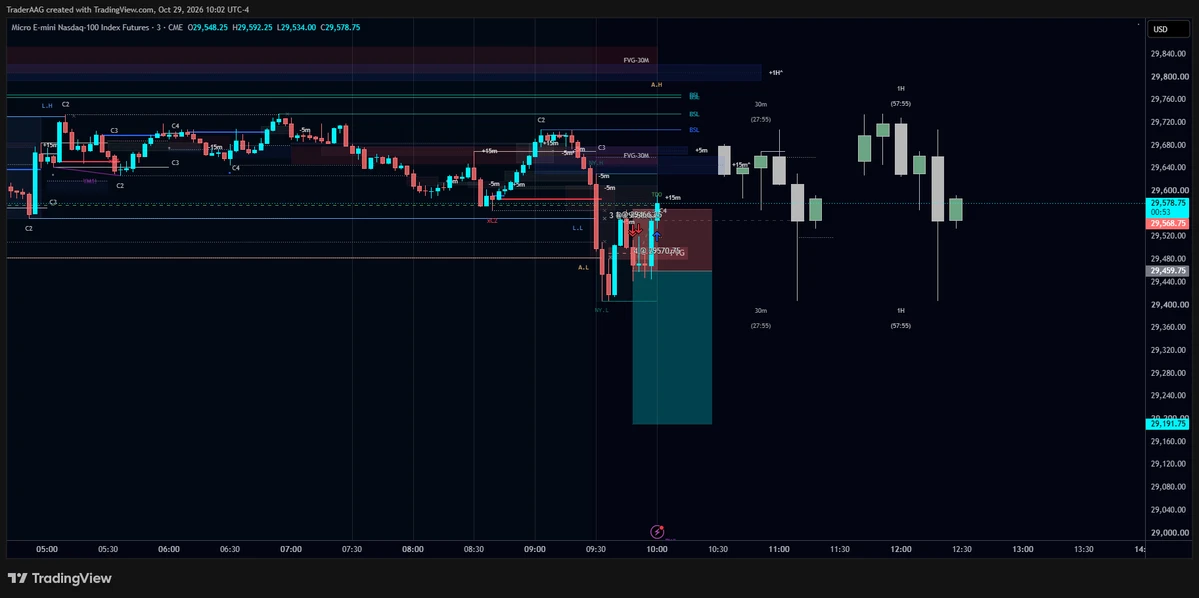This screenshot has height=598, width=1199.
Task: Select the red 29,568.75 price label
Action: [x=1168, y=223]
